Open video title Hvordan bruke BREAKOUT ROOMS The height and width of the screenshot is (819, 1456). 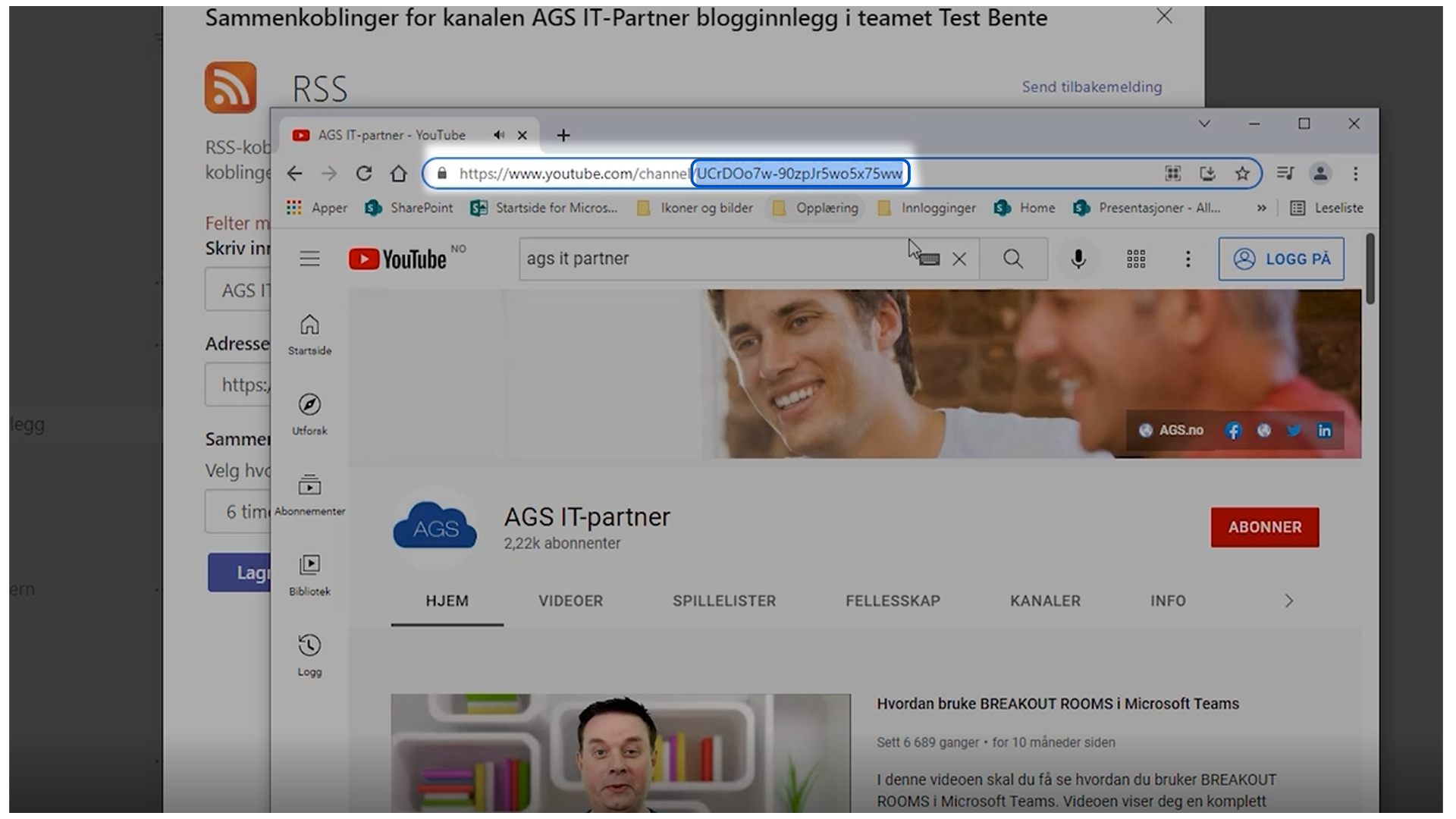tap(1058, 704)
